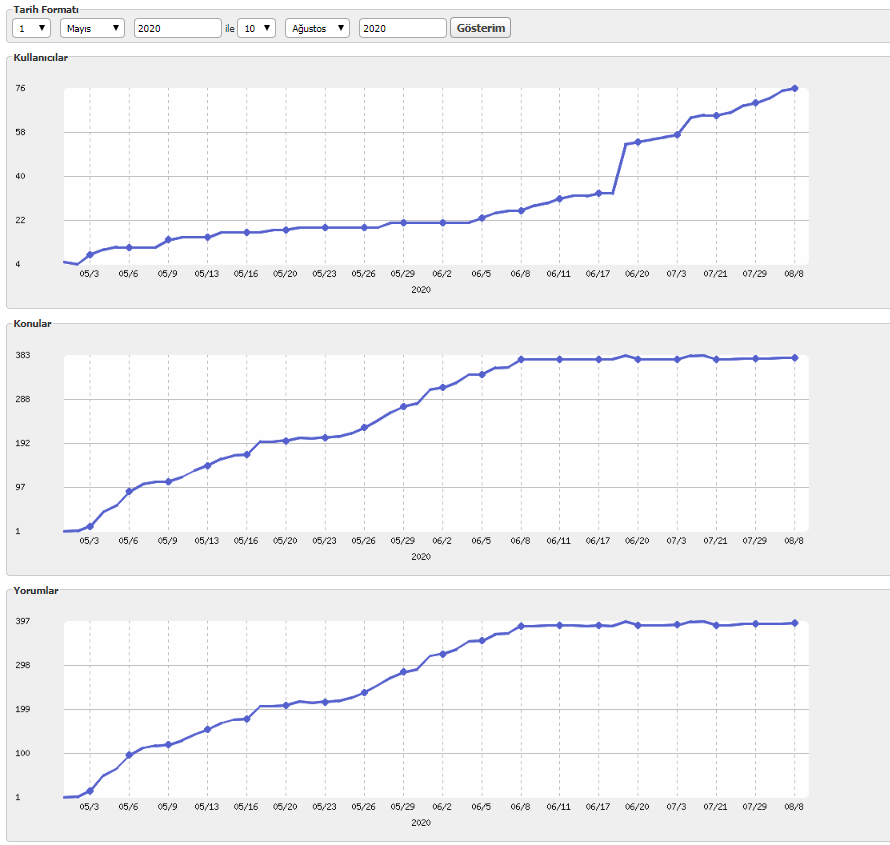Open the start month dropdown showing Mayıs
The height and width of the screenshot is (845, 890).
[x=92, y=28]
